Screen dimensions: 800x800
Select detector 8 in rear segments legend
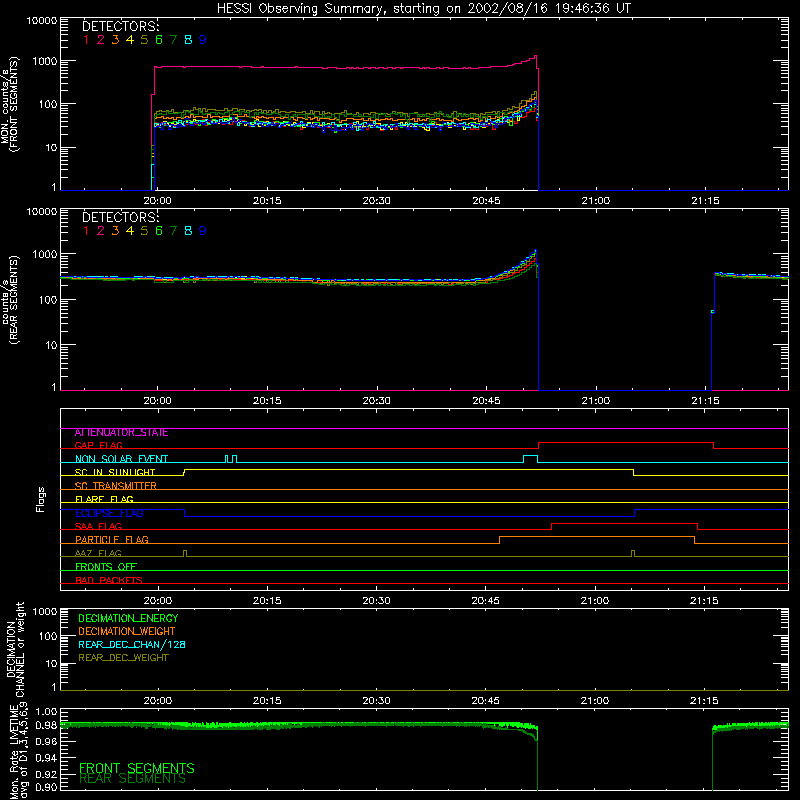(188, 231)
